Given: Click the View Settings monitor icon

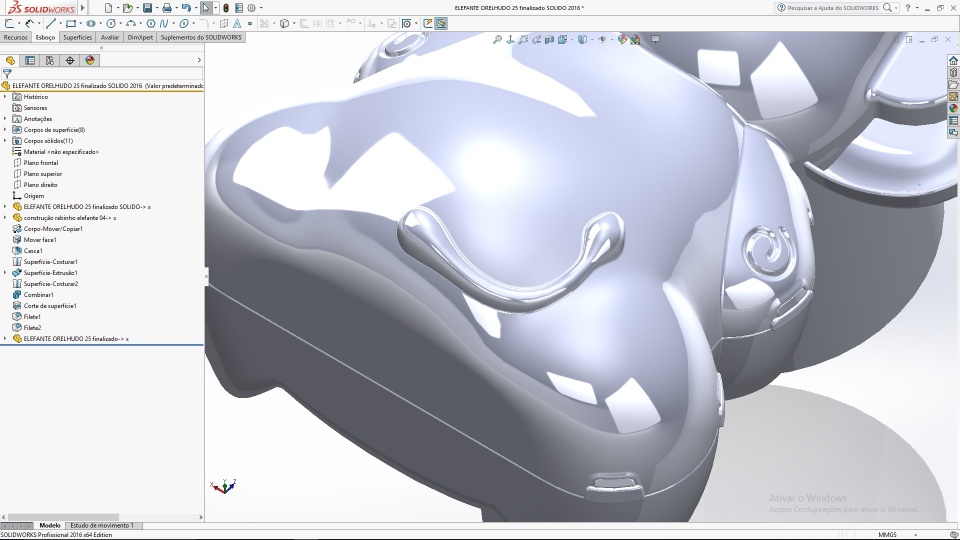Looking at the screenshot, I should click(655, 39).
